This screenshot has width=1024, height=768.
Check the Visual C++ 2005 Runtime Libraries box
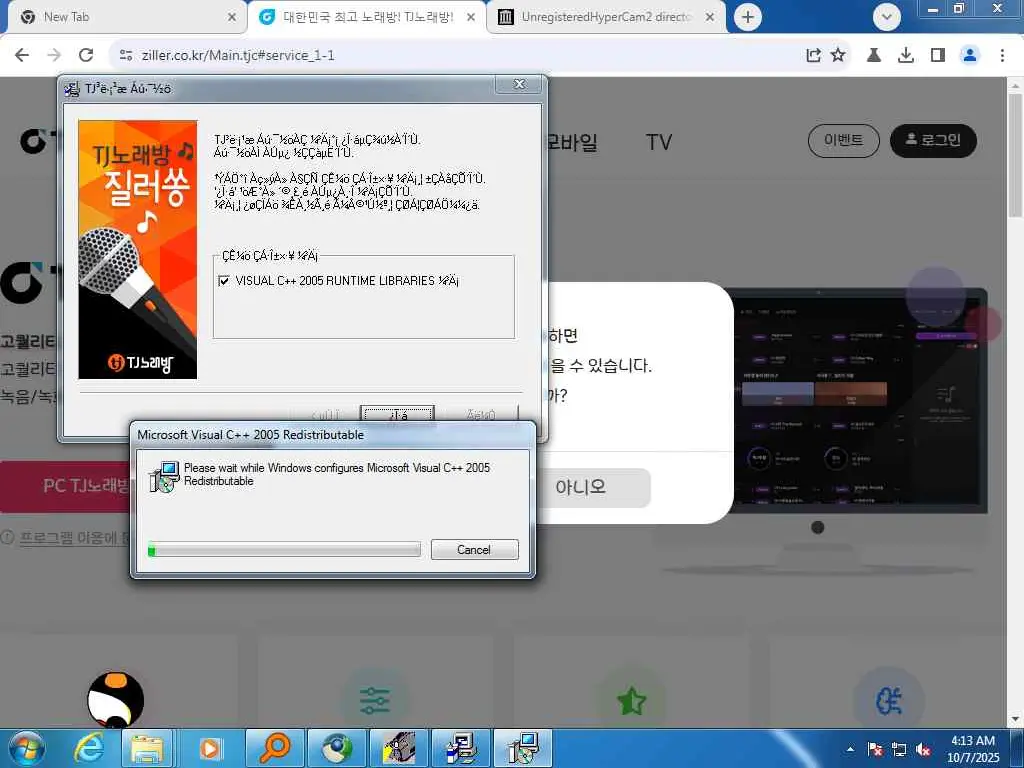point(224,281)
